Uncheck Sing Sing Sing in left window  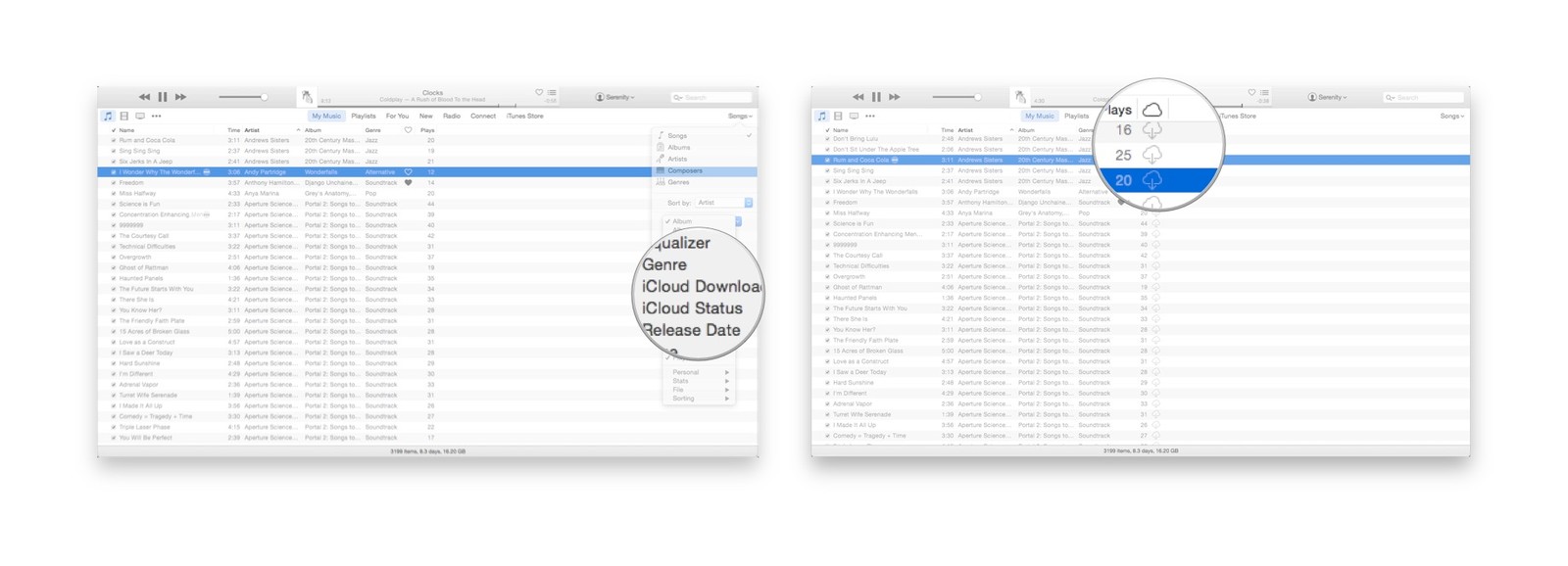(x=114, y=151)
